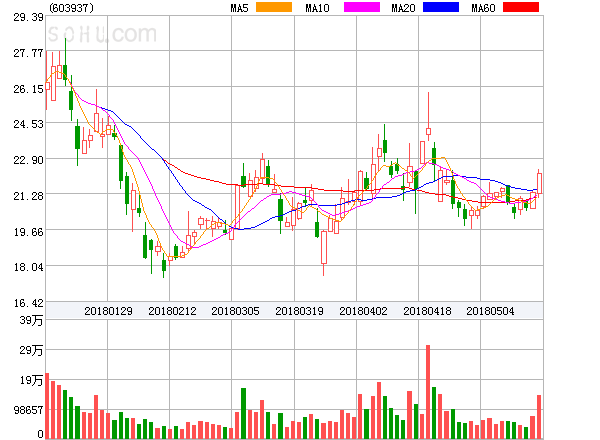The height and width of the screenshot is (440, 600).
Task: Click the 29万 volume axis label
Action: pyautogui.click(x=31, y=350)
